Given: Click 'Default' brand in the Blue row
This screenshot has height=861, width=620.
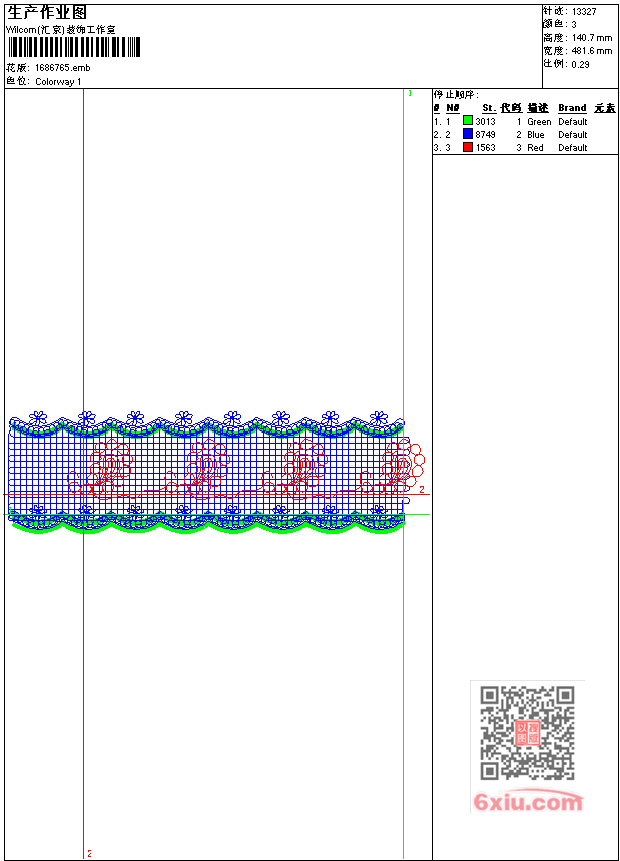Looking at the screenshot, I should (x=573, y=135).
